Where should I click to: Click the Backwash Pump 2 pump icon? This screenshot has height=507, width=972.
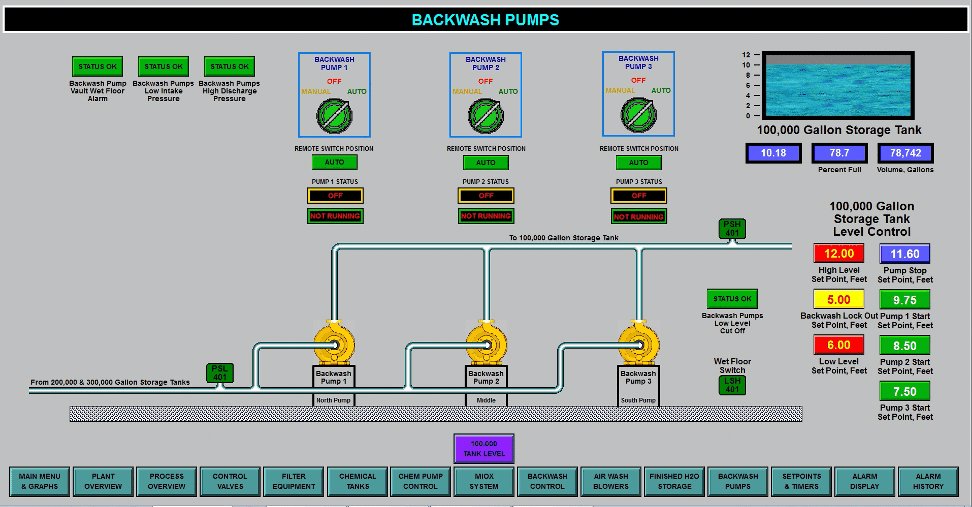pos(484,343)
